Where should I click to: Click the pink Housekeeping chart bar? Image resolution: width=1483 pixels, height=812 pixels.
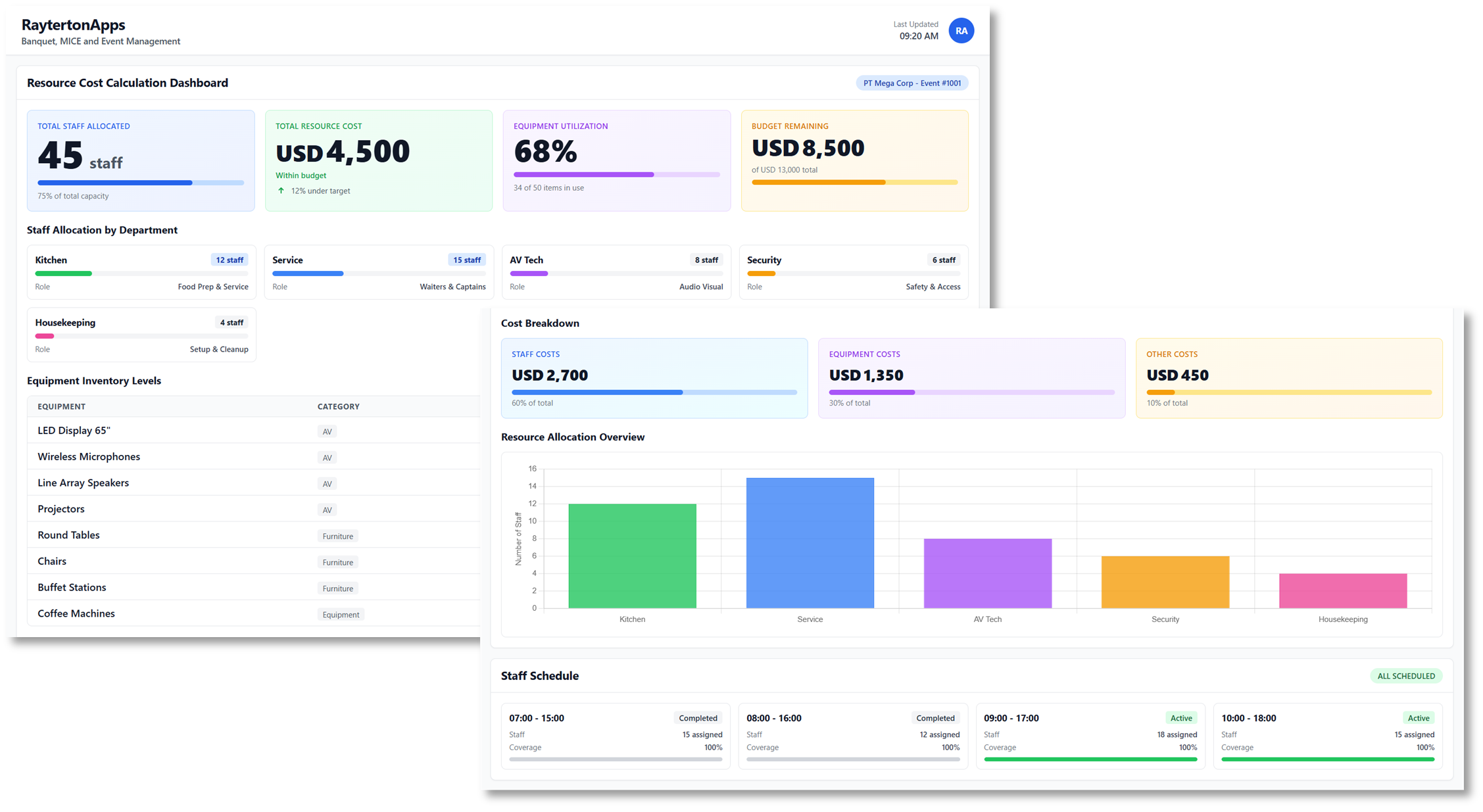1342,590
